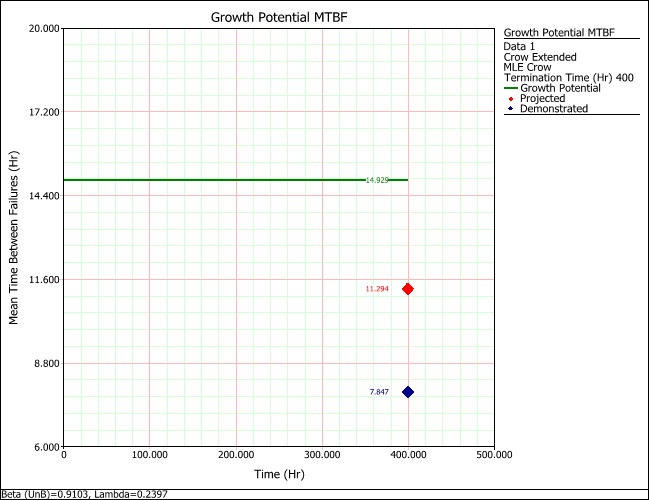Click the 20.000 y-axis tick label
Image resolution: width=649 pixels, height=500 pixels.
pyautogui.click(x=42, y=28)
